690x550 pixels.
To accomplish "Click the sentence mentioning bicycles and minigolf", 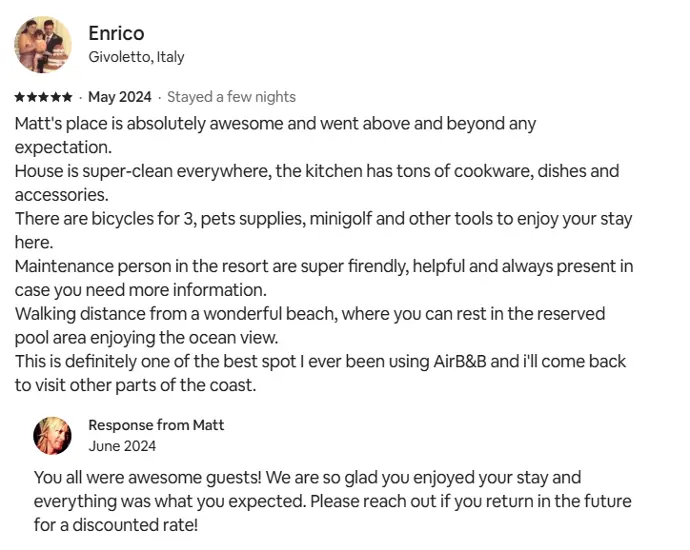I will pos(323,231).
